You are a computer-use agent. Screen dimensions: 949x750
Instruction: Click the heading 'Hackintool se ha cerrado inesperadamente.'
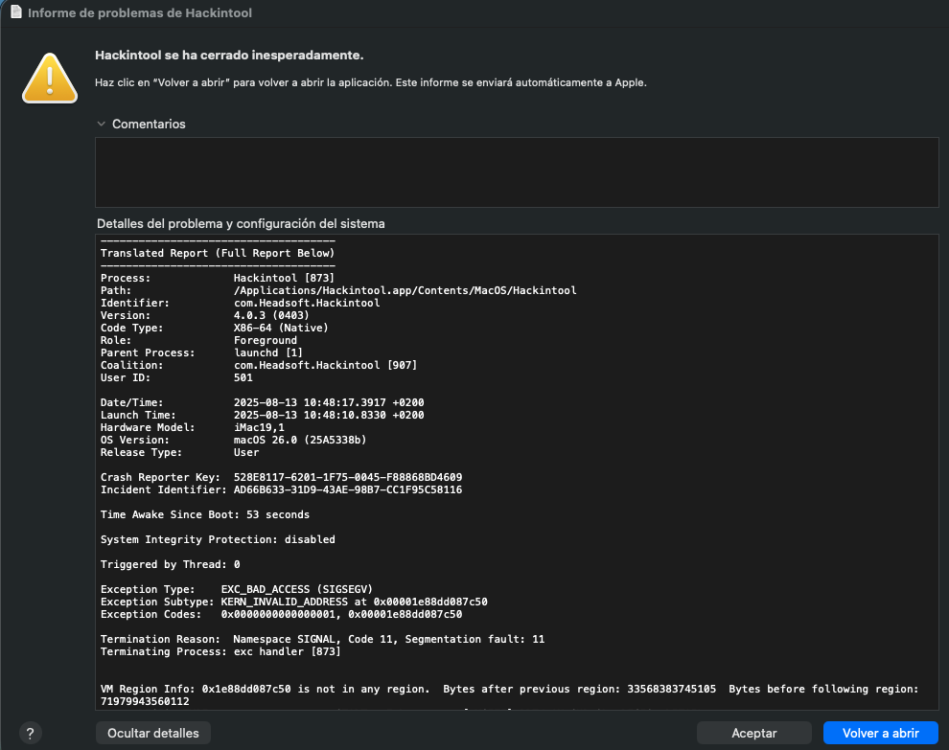(229, 55)
